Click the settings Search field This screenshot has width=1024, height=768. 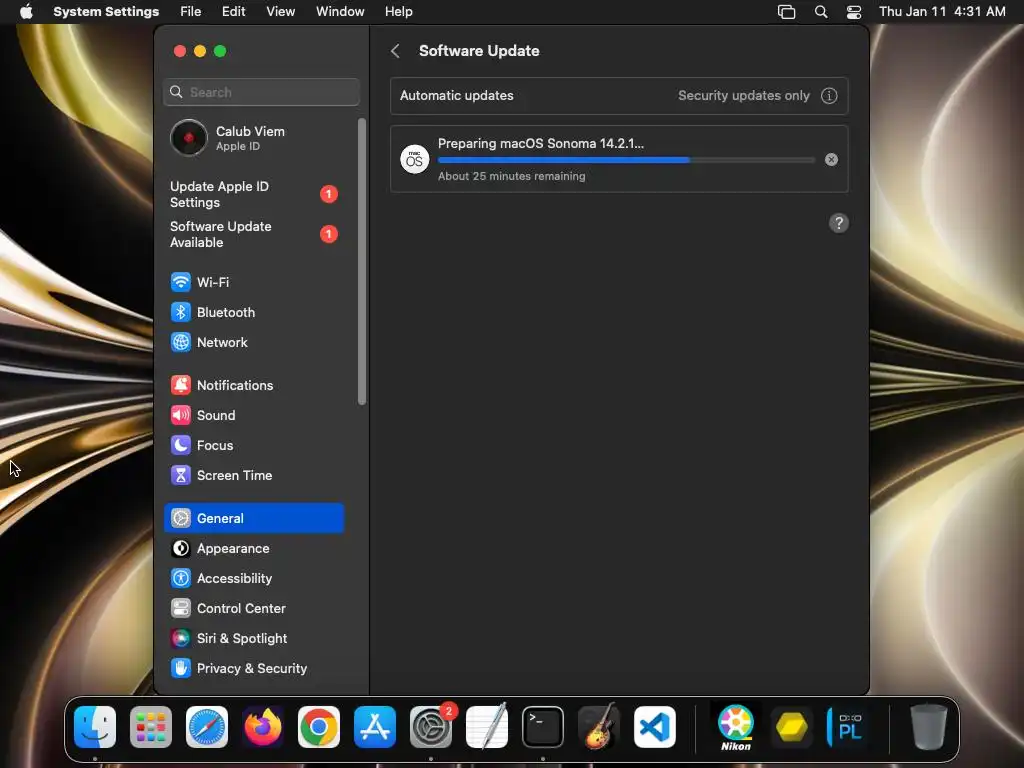[x=261, y=92]
